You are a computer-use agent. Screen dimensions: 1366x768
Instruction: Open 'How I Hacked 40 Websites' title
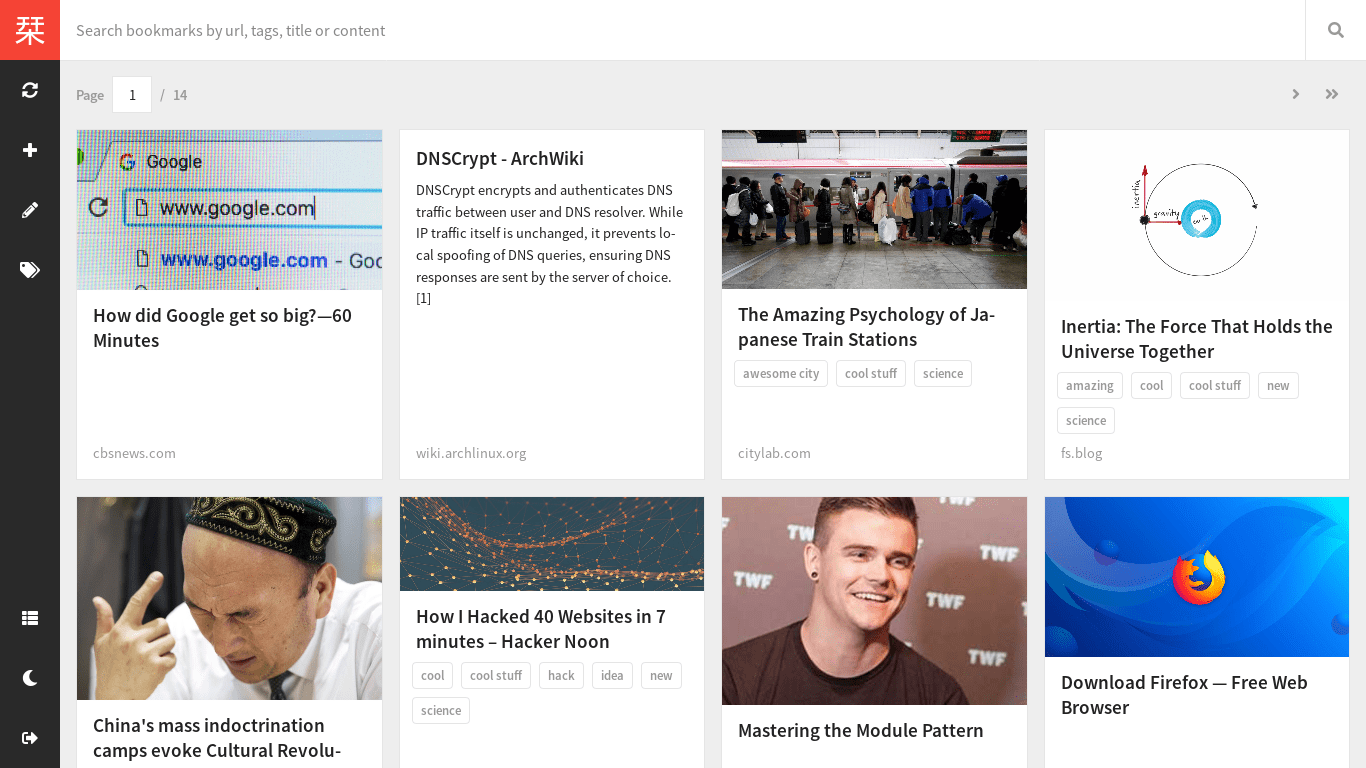tap(541, 629)
